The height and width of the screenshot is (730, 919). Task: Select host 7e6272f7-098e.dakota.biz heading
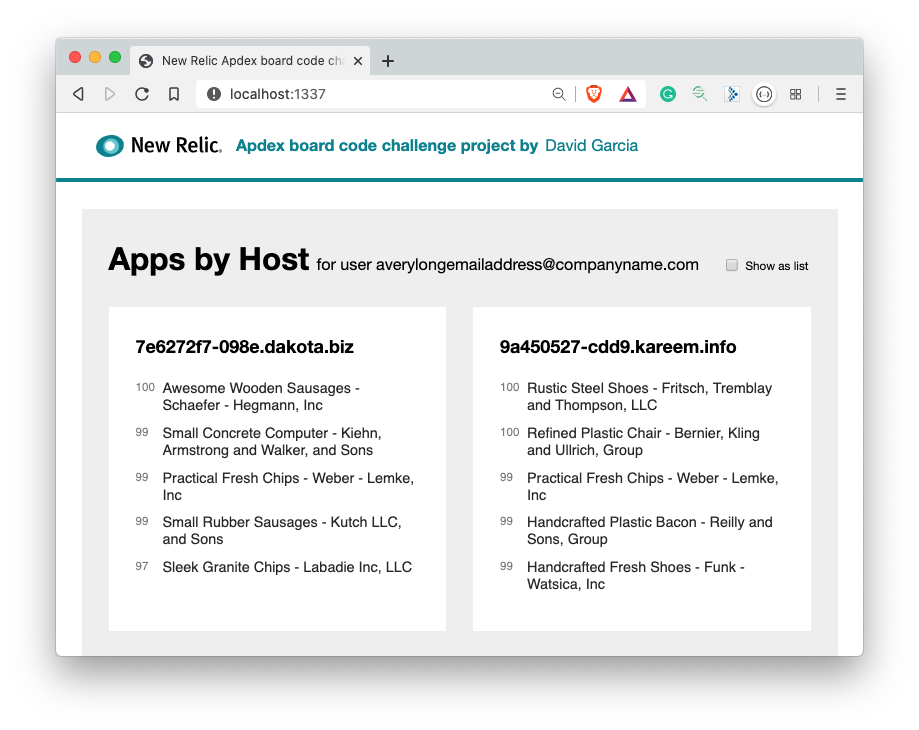pos(244,347)
